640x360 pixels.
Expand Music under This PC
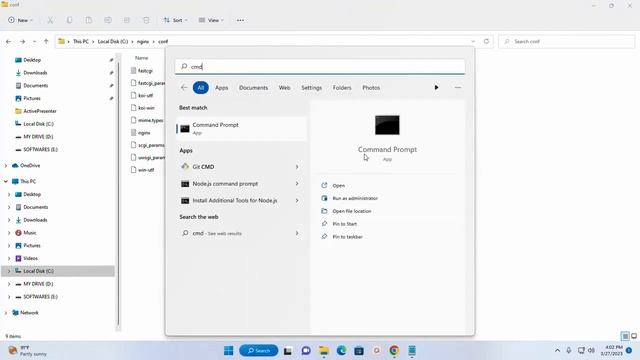click(x=9, y=233)
